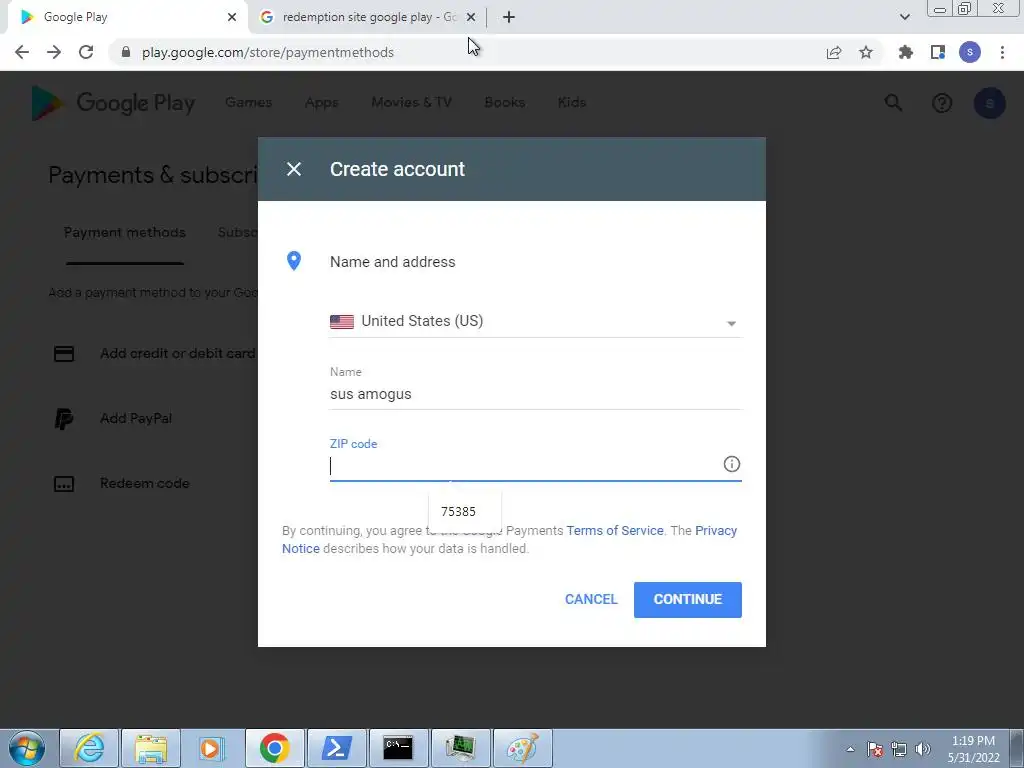Switch to the redemption site google play tab
1024x768 pixels.
coord(366,17)
